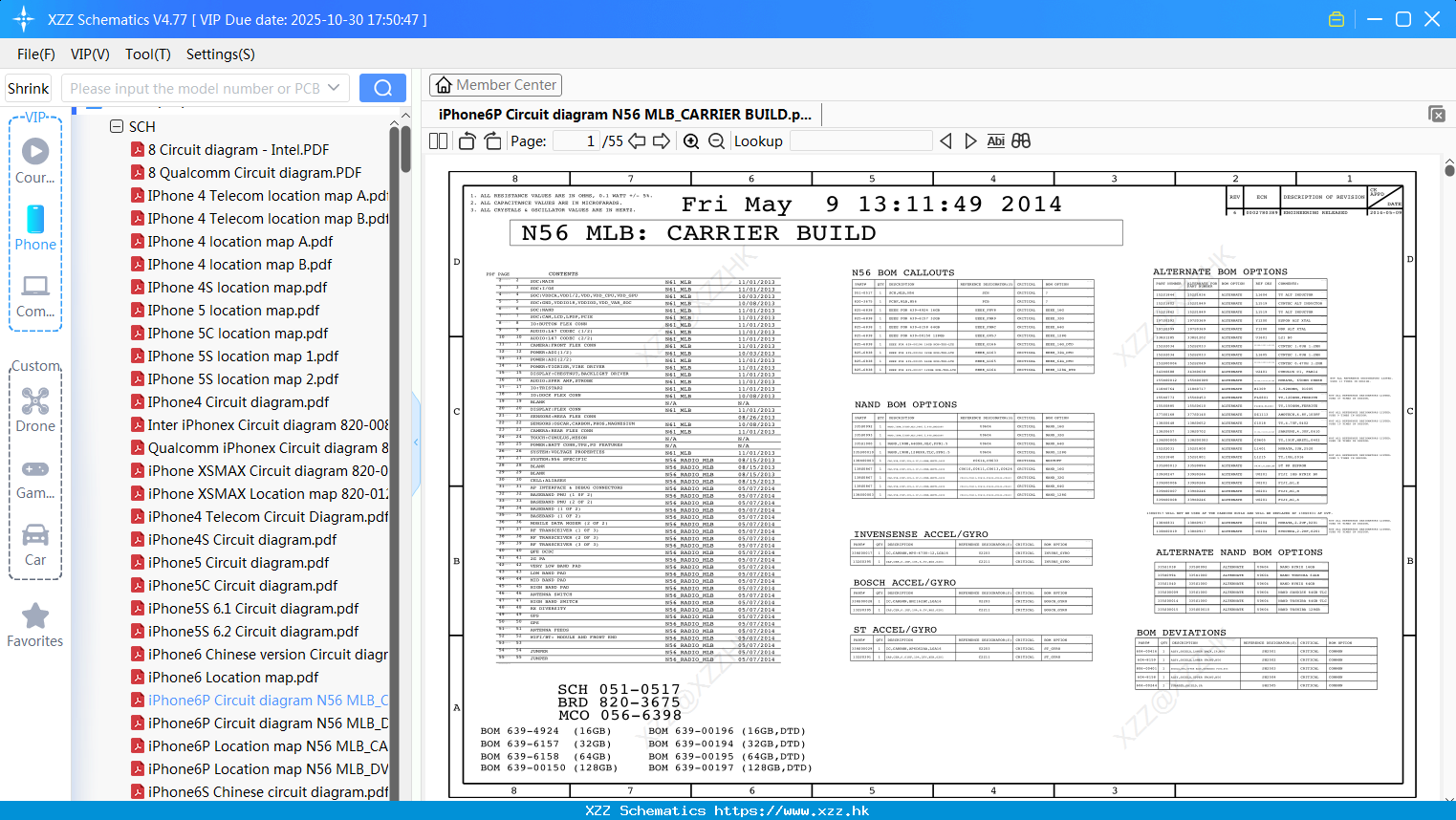Click the binoculars search icon
The image size is (1456, 820).
click(1021, 140)
